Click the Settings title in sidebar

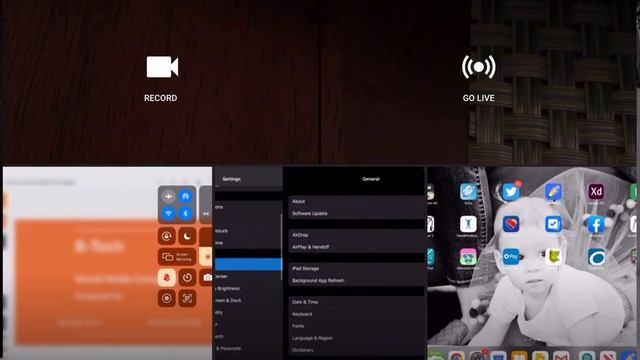(x=231, y=179)
